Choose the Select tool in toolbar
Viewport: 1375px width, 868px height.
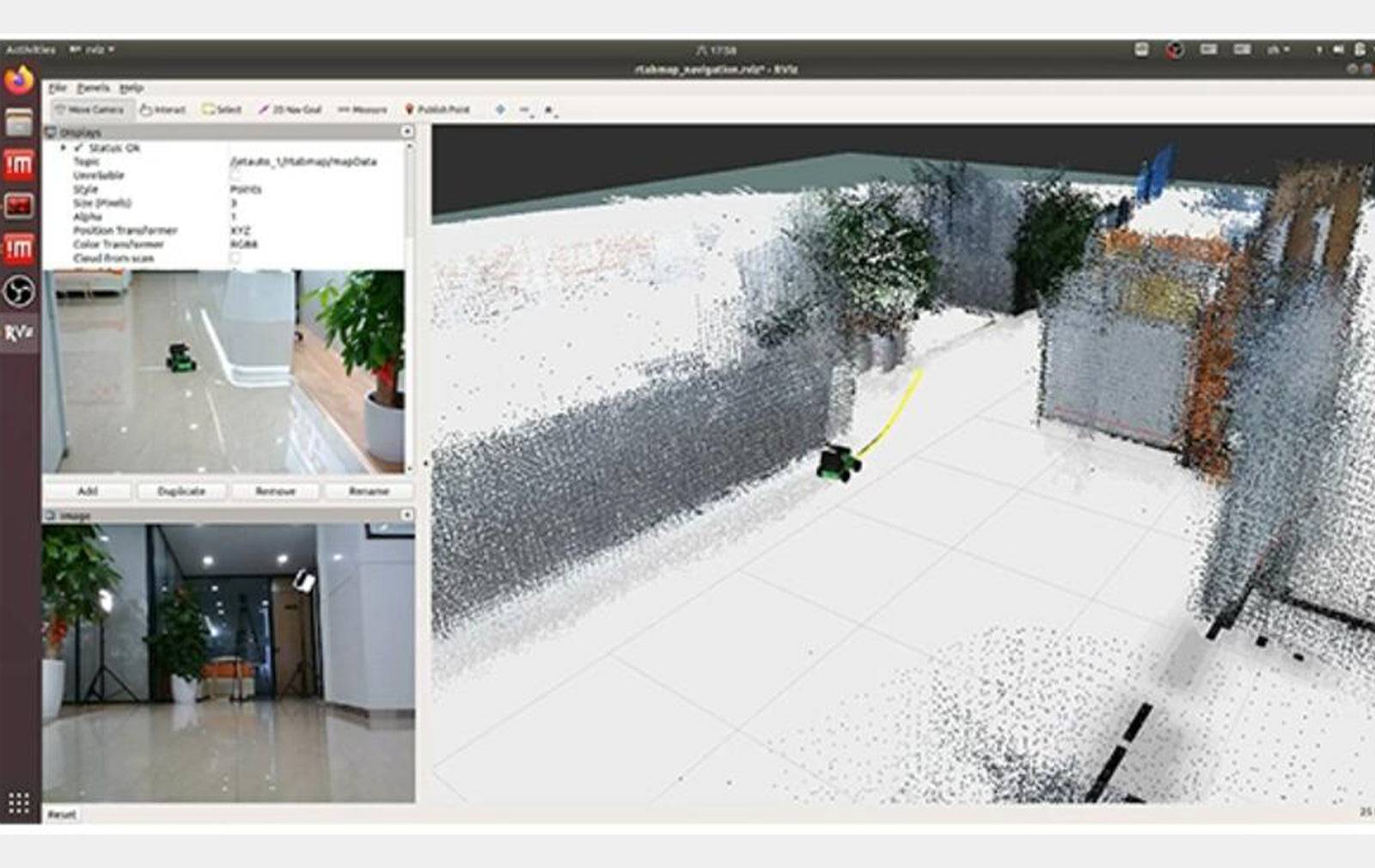pos(222,110)
